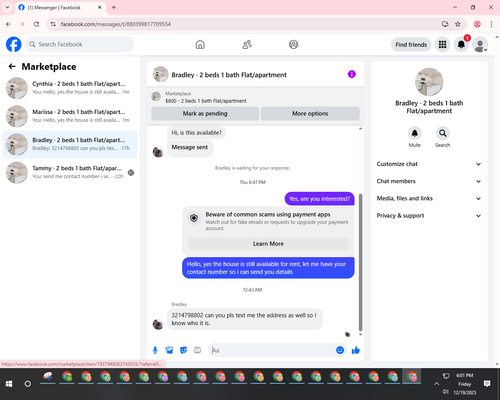Close the Messenger browser tab
Viewport: 500px width, 400px height.
100,7
